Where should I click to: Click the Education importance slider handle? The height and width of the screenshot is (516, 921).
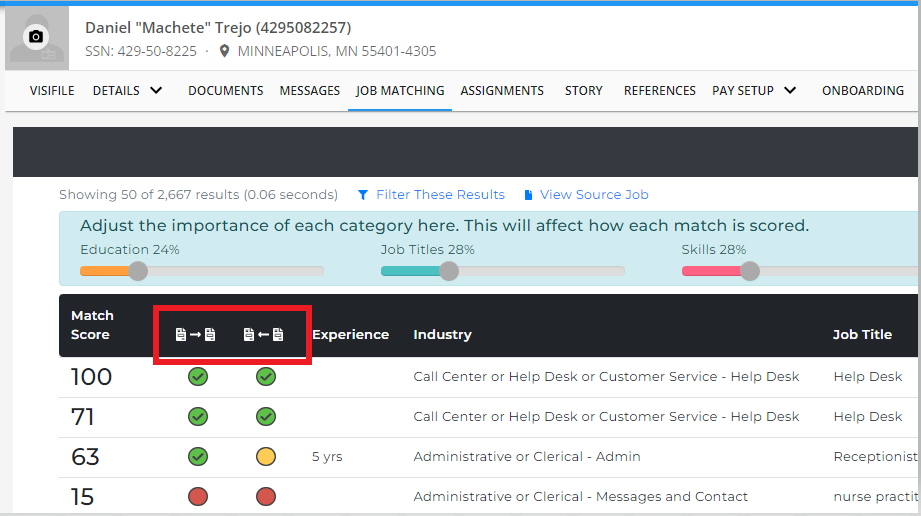(139, 271)
